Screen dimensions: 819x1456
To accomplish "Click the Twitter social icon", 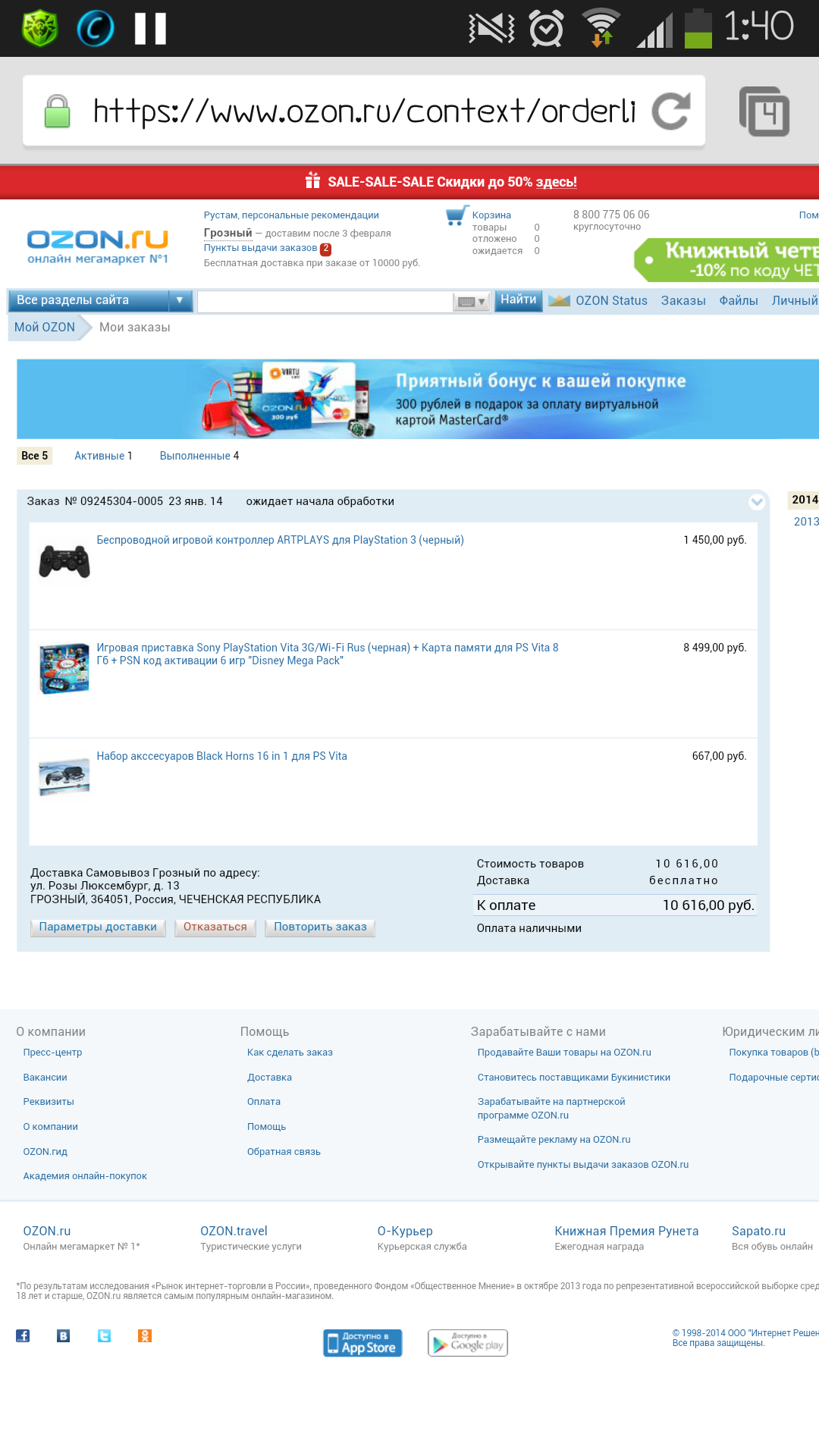I will tap(104, 1335).
